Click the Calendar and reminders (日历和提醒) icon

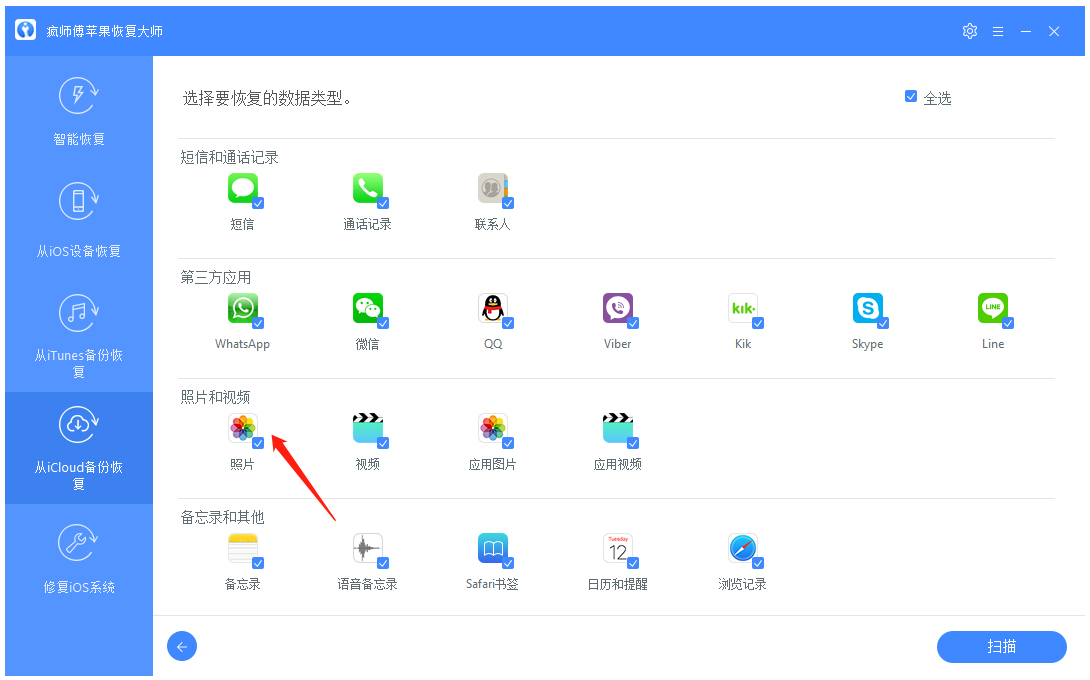(x=618, y=549)
